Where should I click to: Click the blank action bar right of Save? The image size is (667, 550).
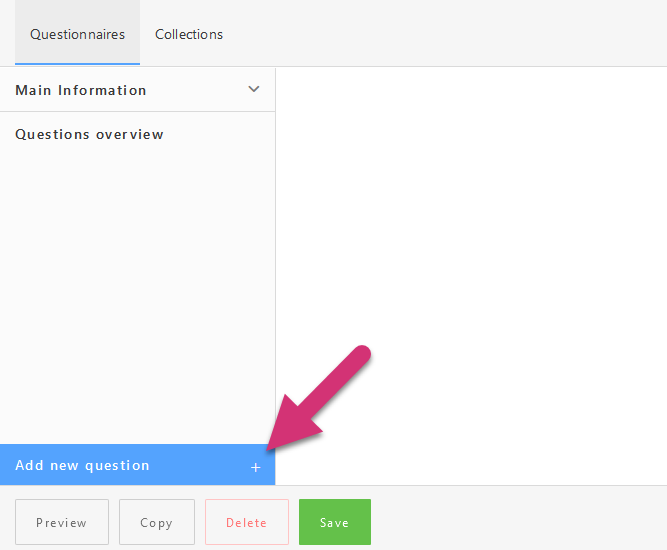click(520, 520)
